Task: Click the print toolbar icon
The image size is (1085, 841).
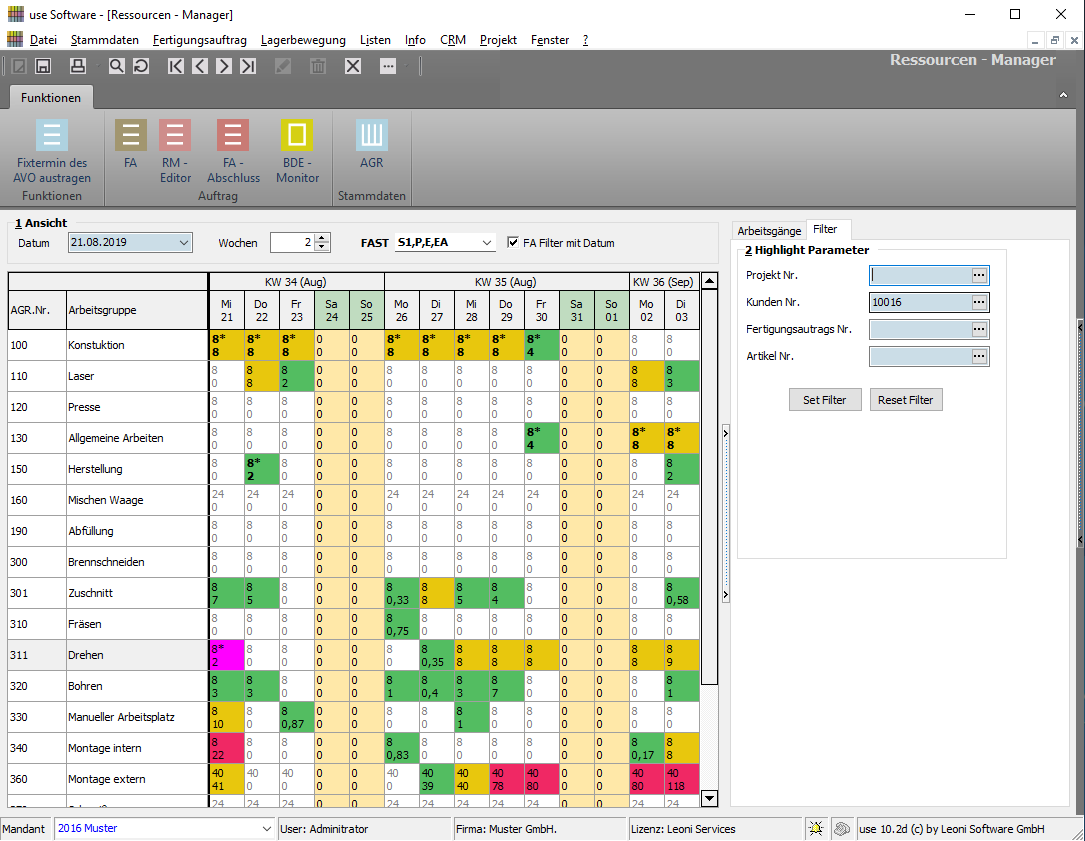Action: [78, 66]
